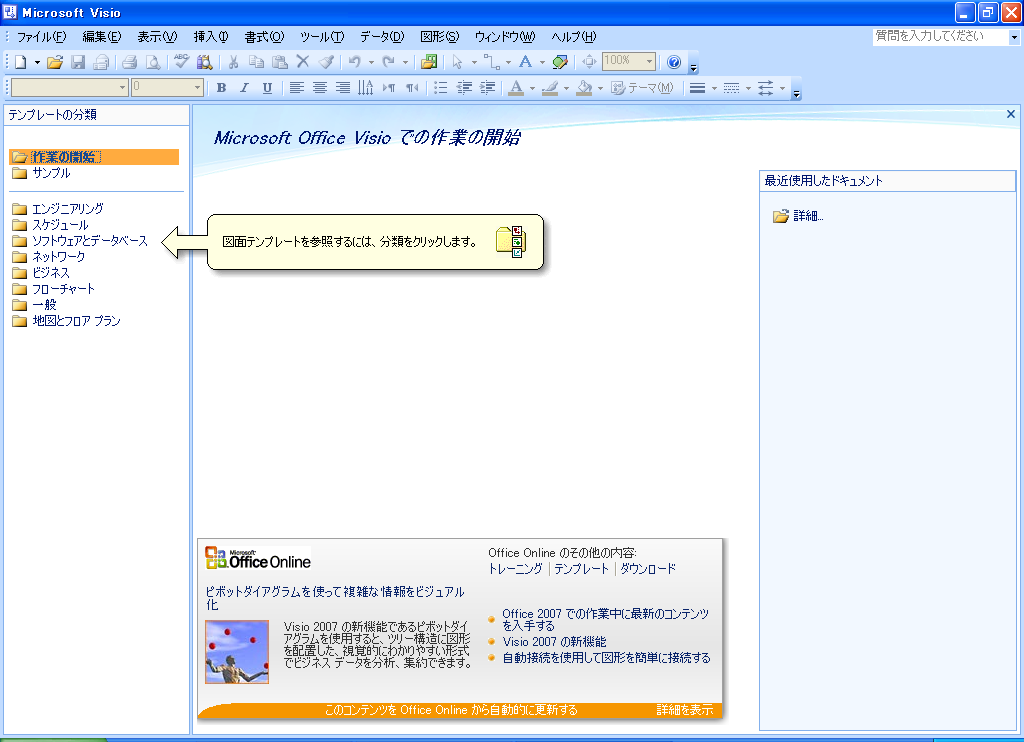Open the Line Weight dropdown arrow

tap(714, 89)
